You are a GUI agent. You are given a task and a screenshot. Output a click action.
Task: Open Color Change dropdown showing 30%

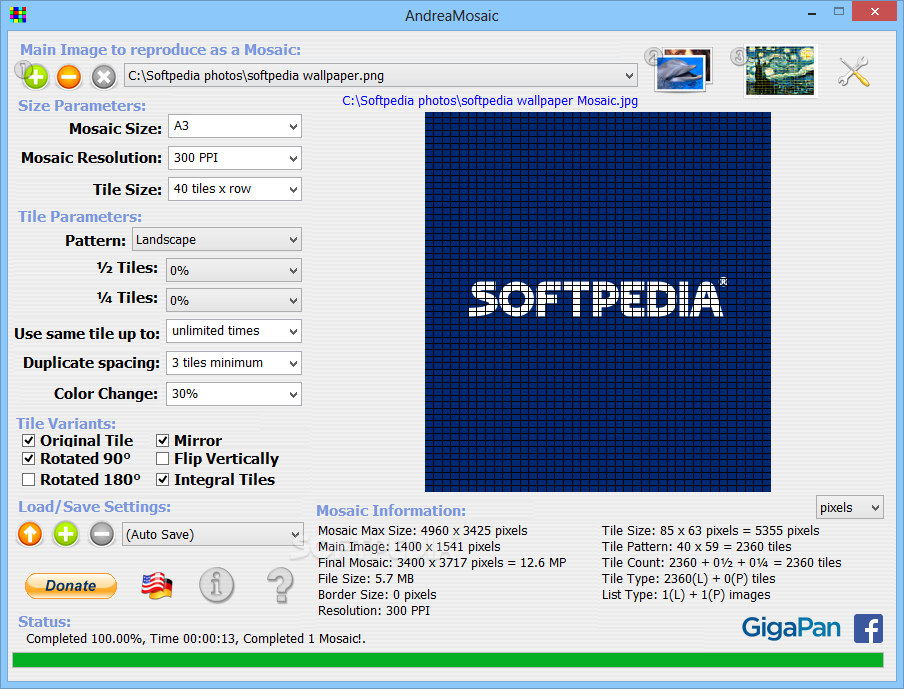233,394
